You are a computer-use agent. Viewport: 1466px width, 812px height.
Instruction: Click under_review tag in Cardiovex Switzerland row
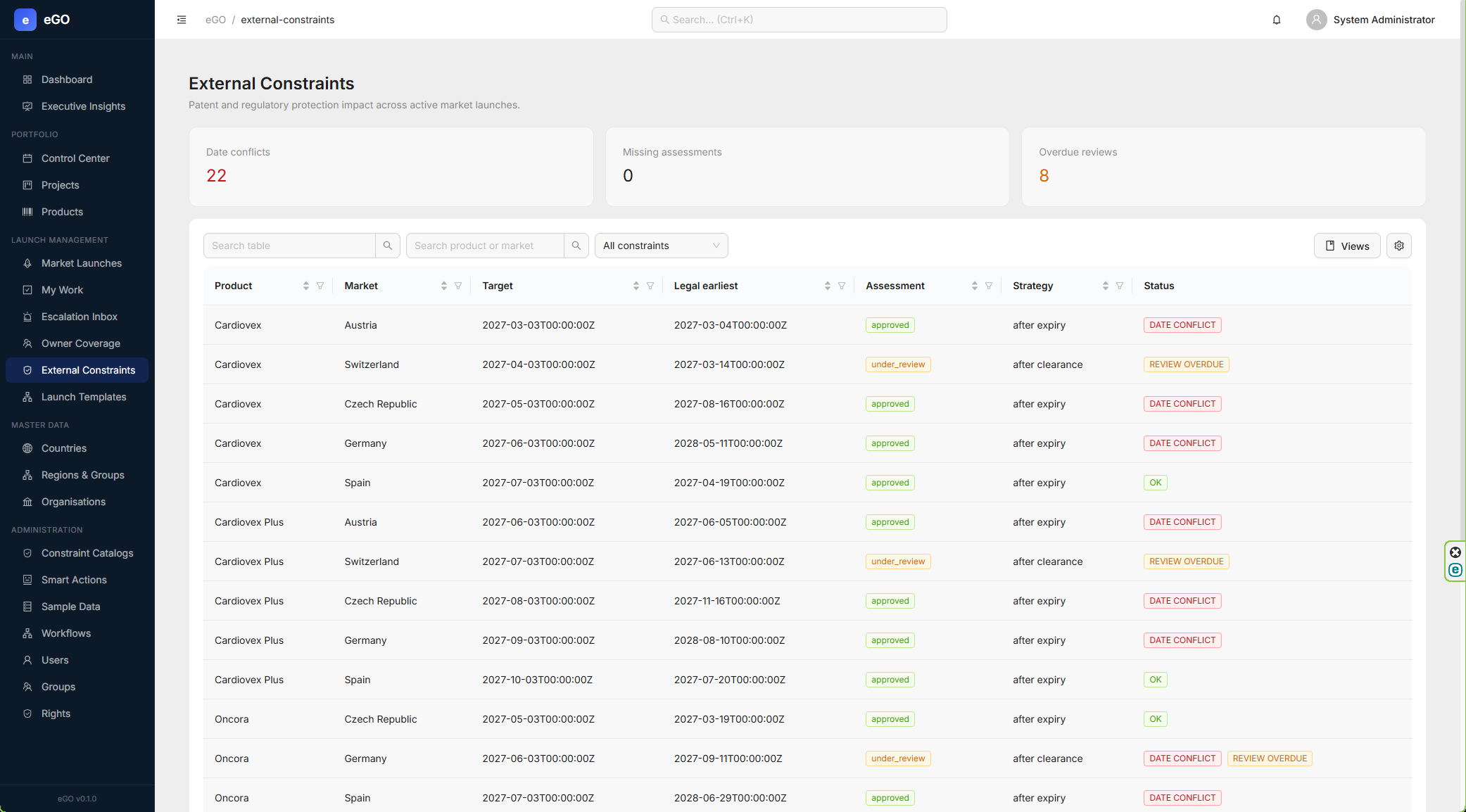pos(898,364)
